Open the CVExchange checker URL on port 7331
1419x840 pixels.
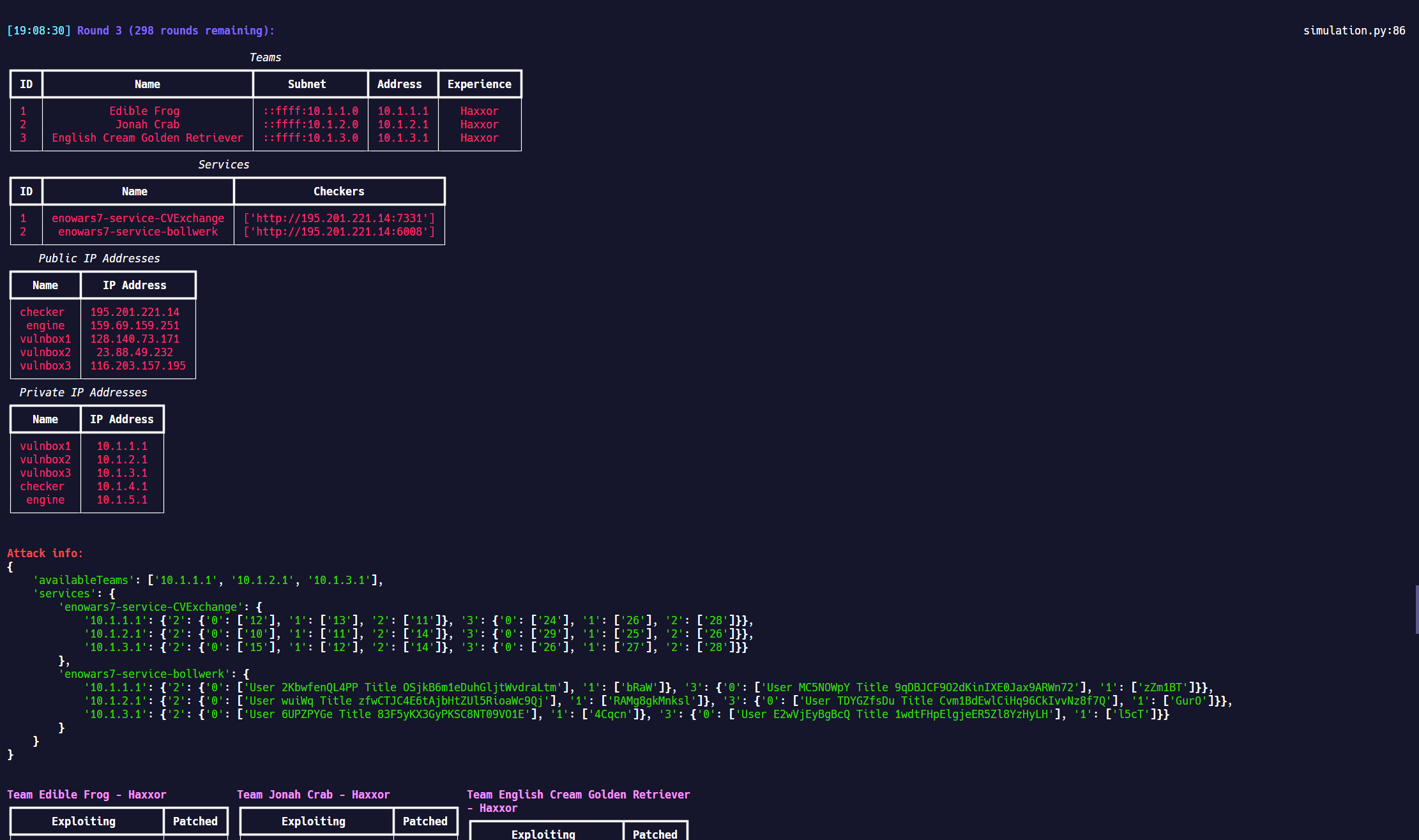[339, 218]
